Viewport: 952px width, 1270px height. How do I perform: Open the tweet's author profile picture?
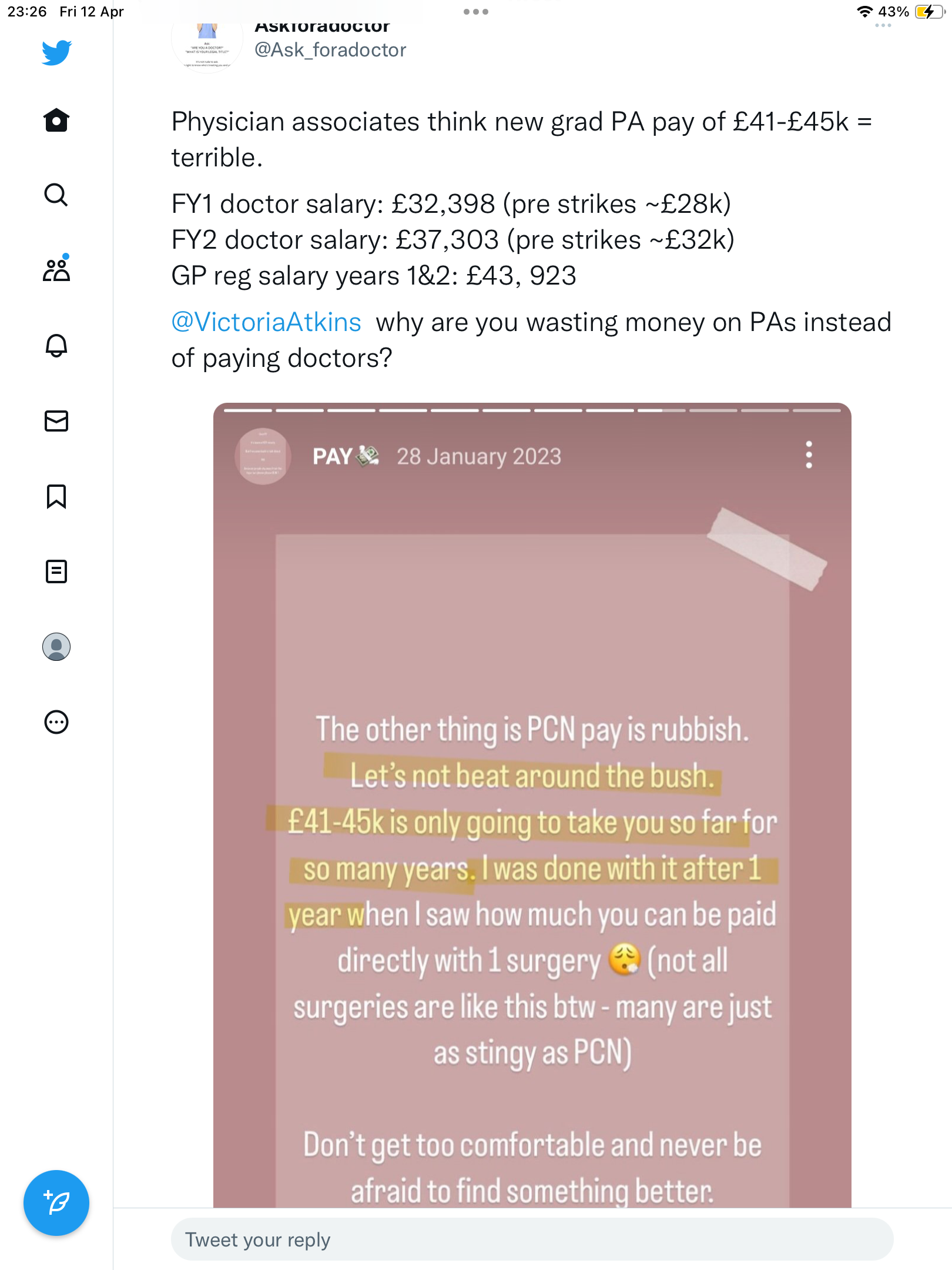coord(207,44)
